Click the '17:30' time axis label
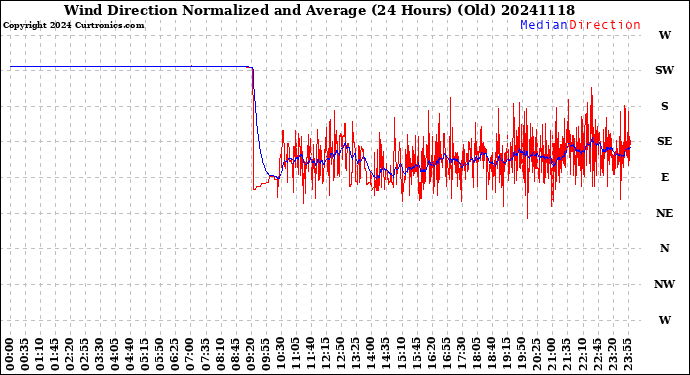Screen dimensions: 690x375 click(462, 354)
